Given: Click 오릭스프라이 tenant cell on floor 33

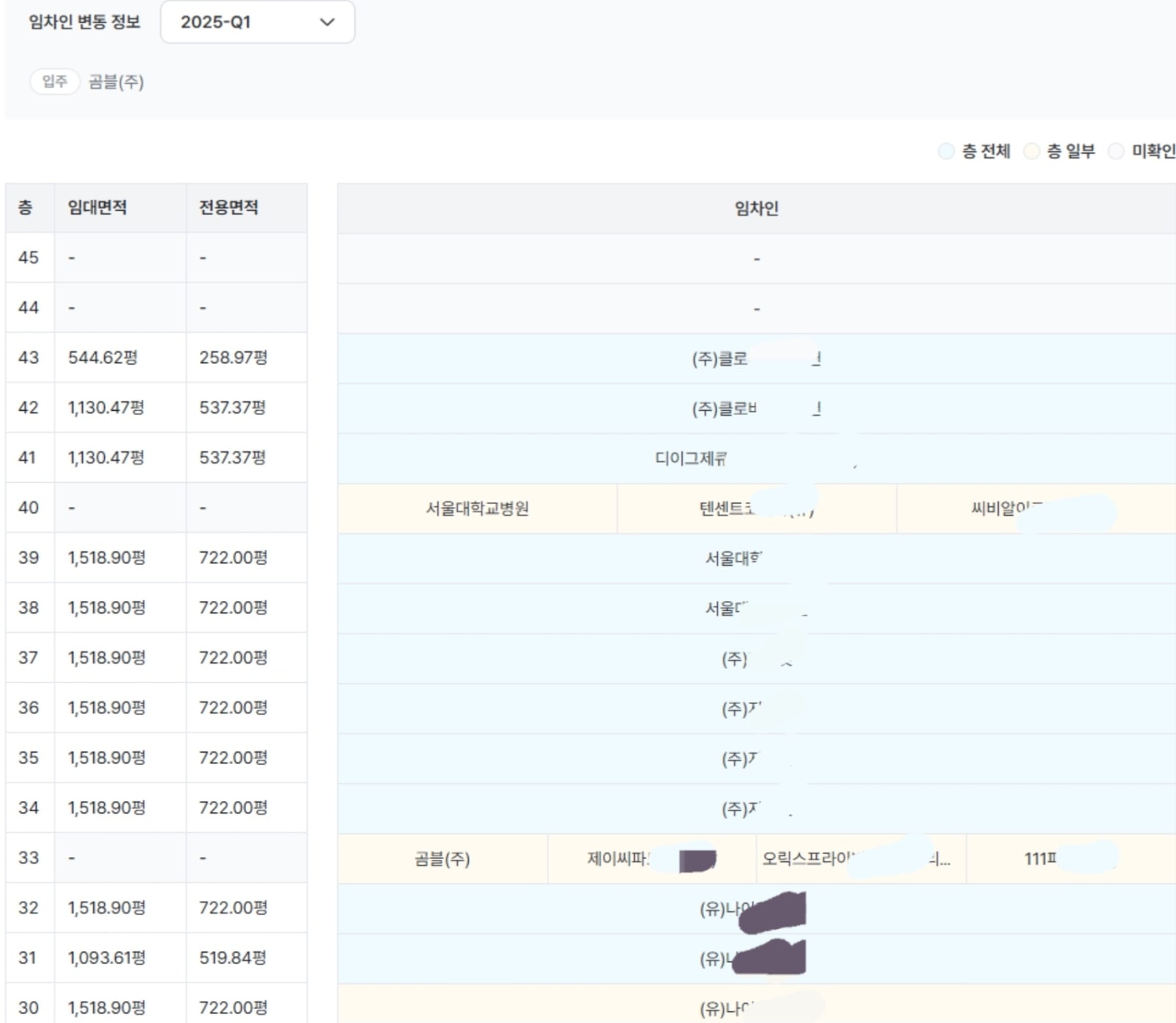Looking at the screenshot, I should [x=861, y=858].
